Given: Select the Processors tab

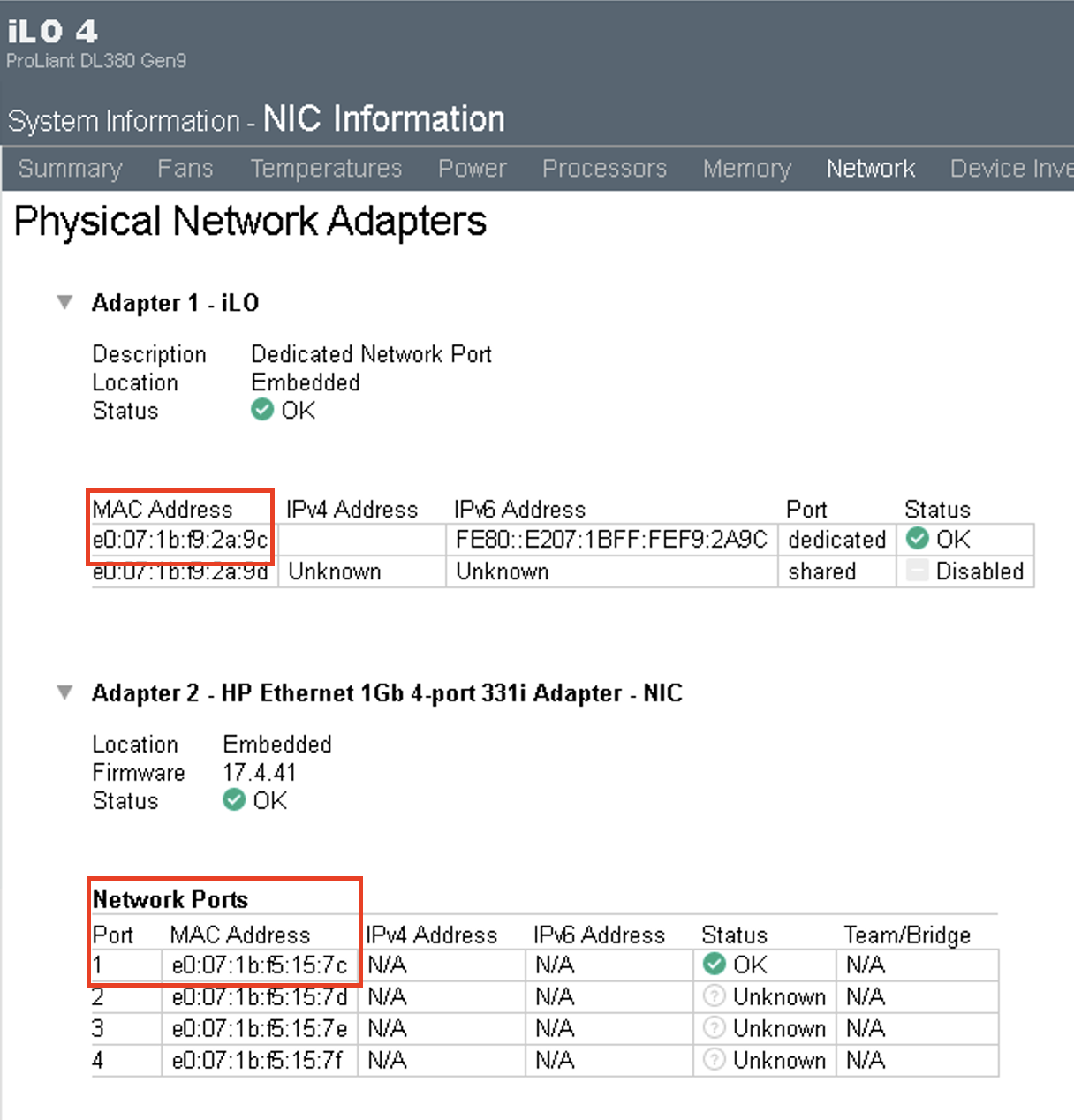Looking at the screenshot, I should tap(604, 169).
